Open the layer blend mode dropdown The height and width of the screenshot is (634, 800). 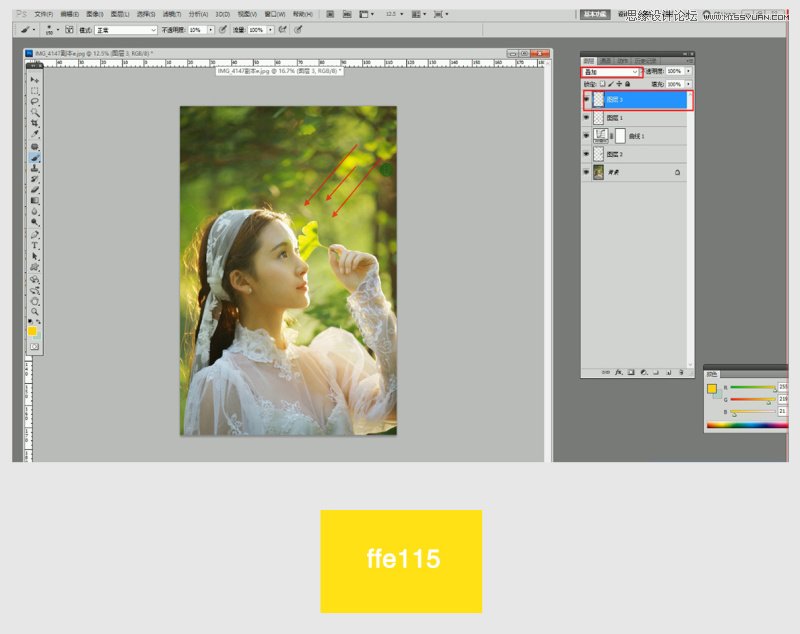click(611, 72)
